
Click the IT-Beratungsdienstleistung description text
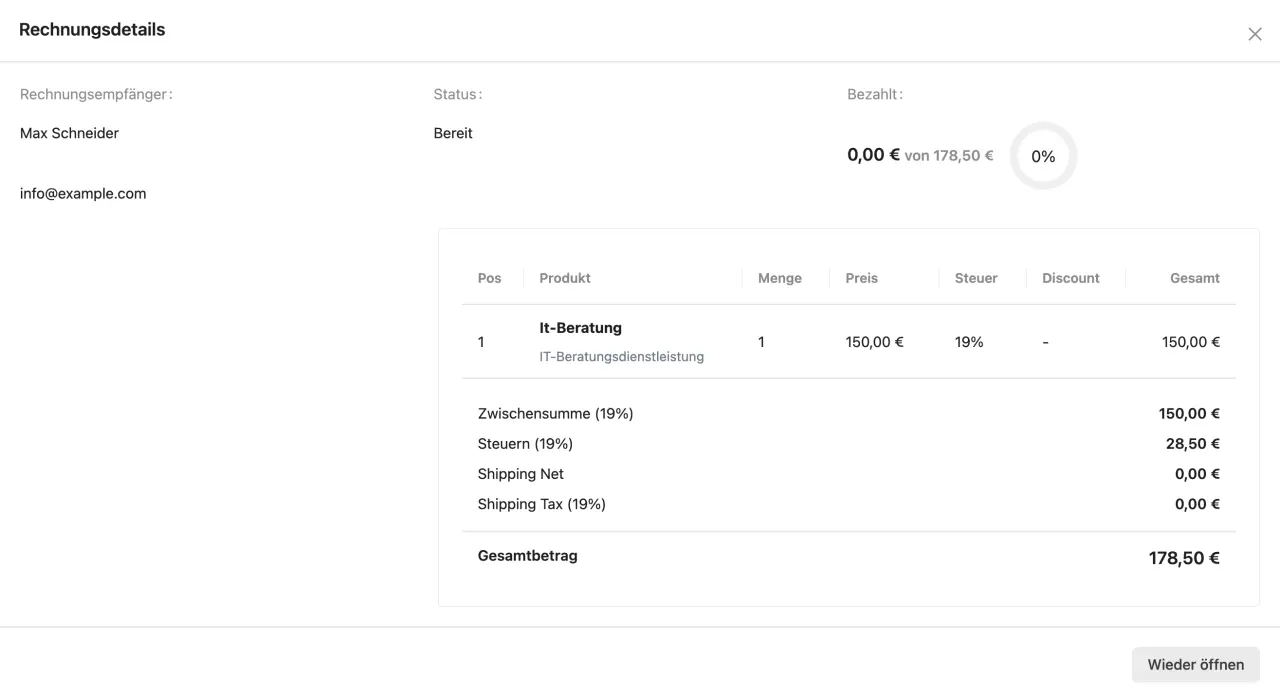(621, 356)
